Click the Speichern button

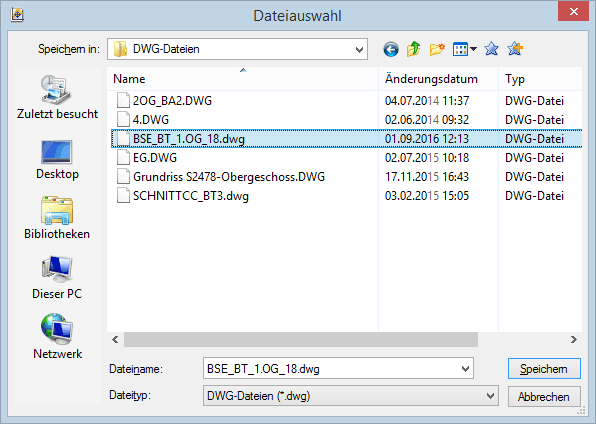point(544,368)
